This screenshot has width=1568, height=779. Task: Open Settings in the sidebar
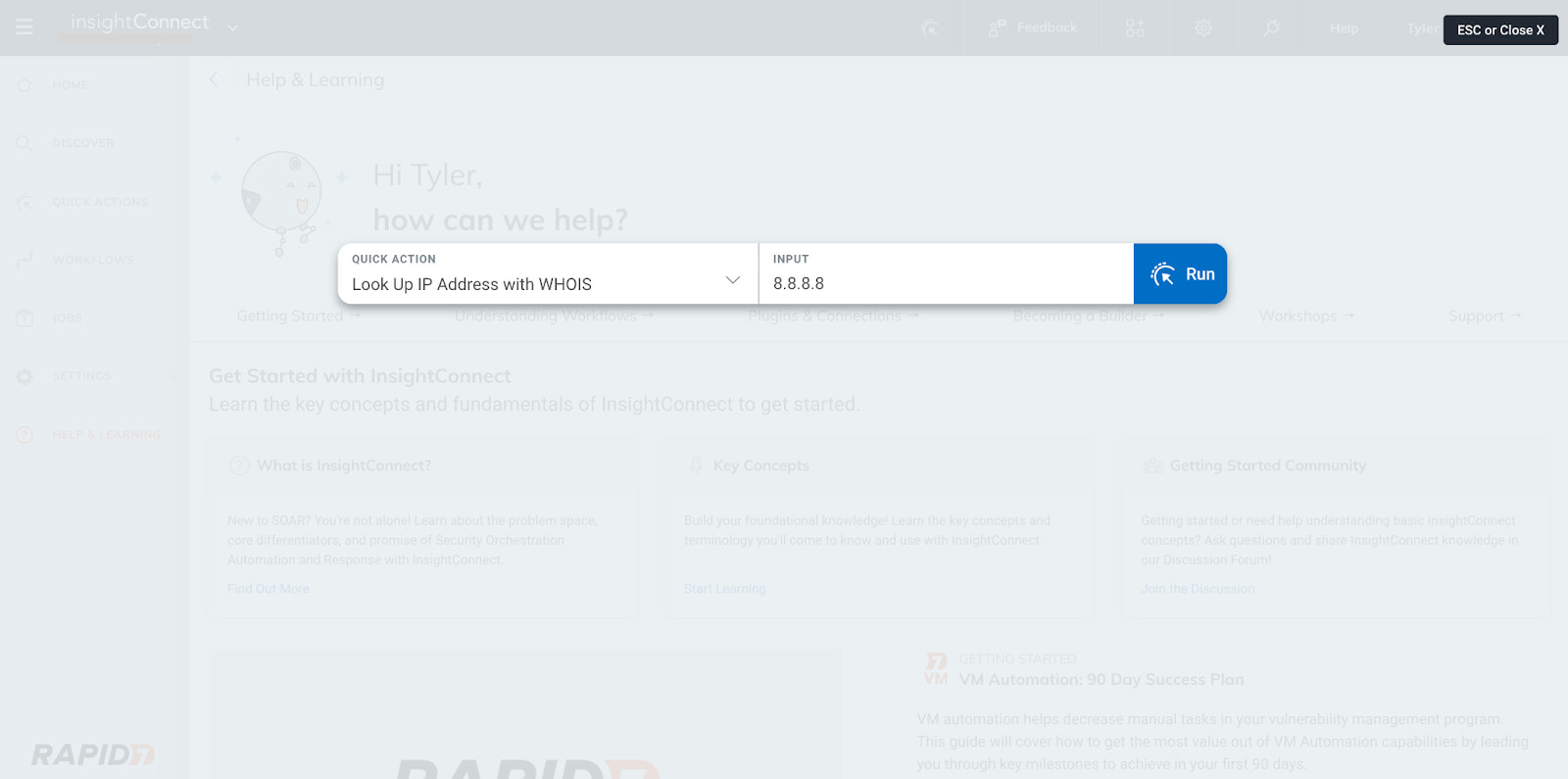tap(81, 376)
